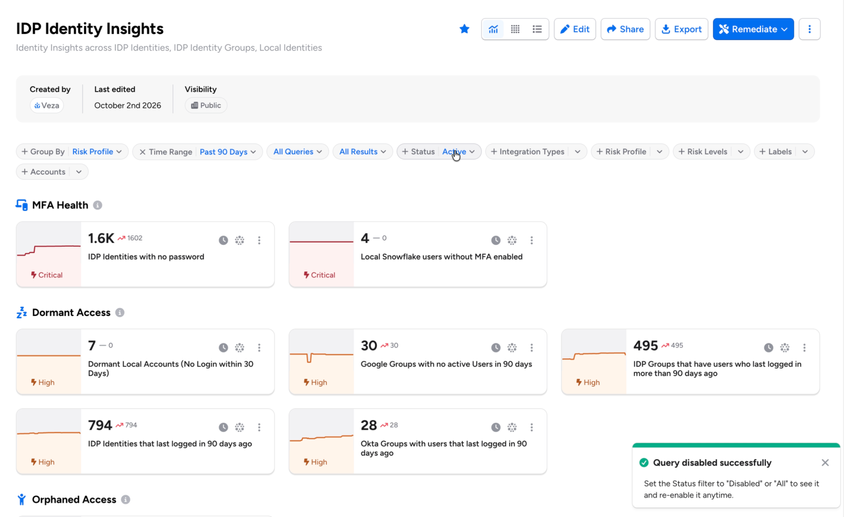Click the Edit button
Image resolution: width=844 pixels, height=517 pixels.
pos(574,29)
